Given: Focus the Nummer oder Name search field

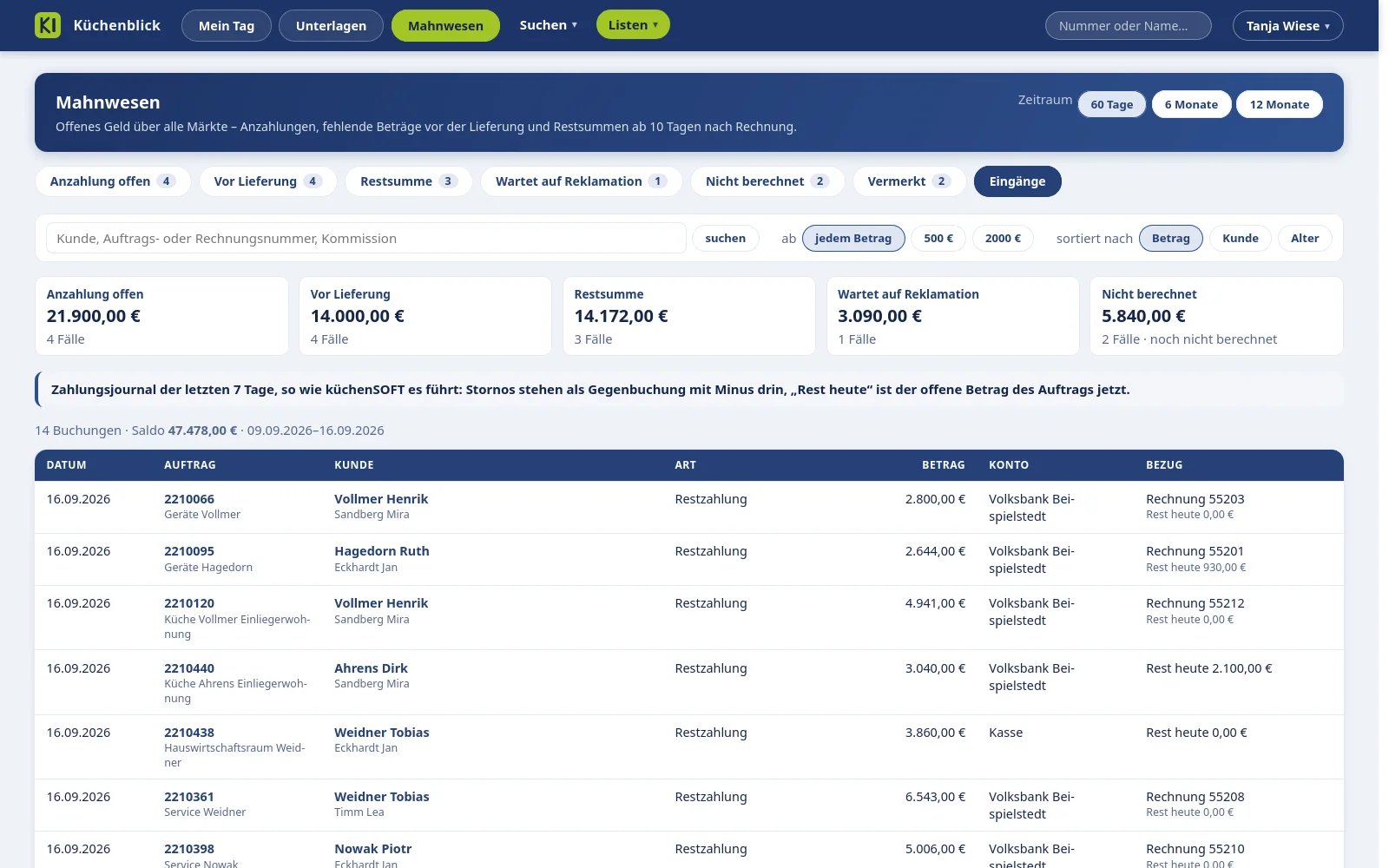Looking at the screenshot, I should (1128, 26).
